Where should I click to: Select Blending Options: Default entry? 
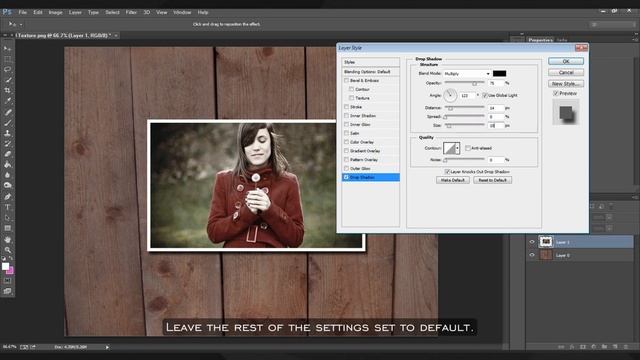(371, 72)
